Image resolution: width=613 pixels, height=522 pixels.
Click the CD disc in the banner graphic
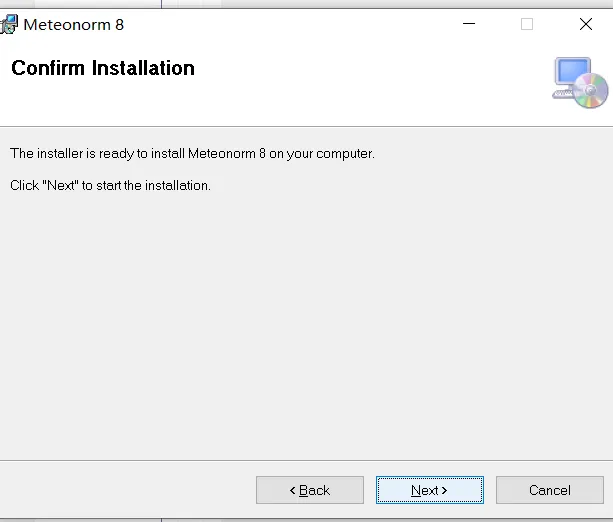pyautogui.click(x=592, y=92)
